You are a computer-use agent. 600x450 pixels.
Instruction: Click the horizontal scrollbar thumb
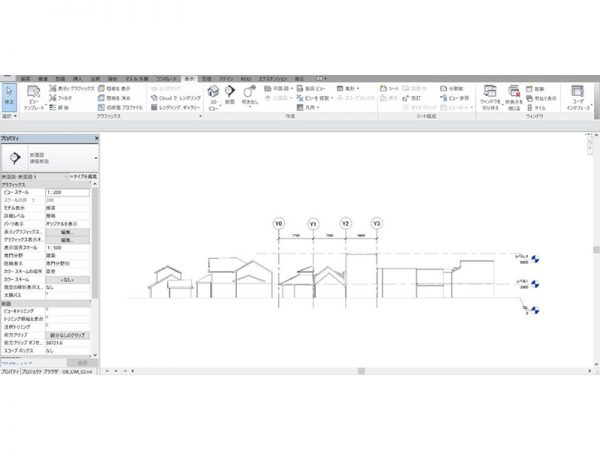pos(361,371)
